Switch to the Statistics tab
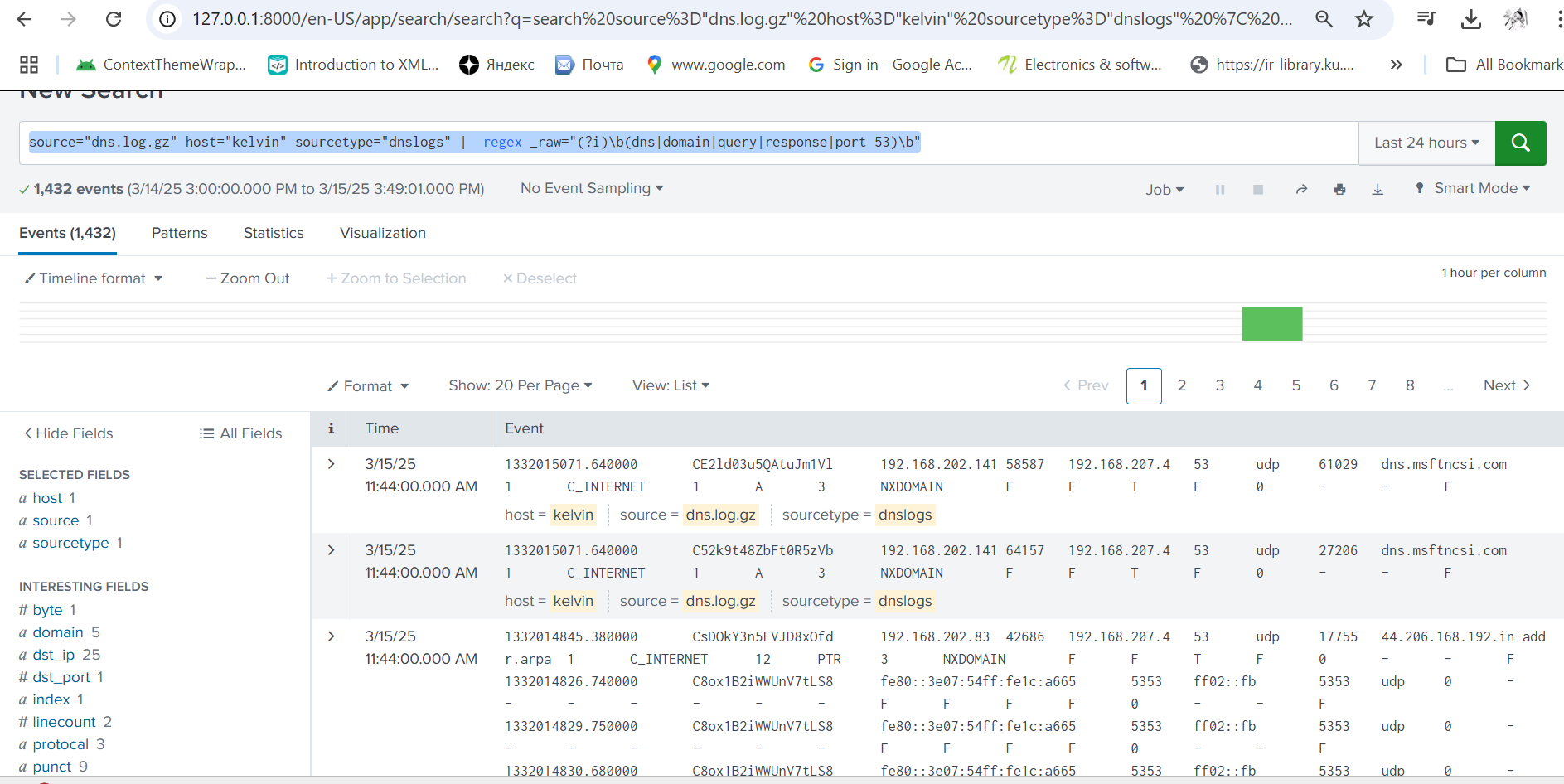 tap(274, 233)
